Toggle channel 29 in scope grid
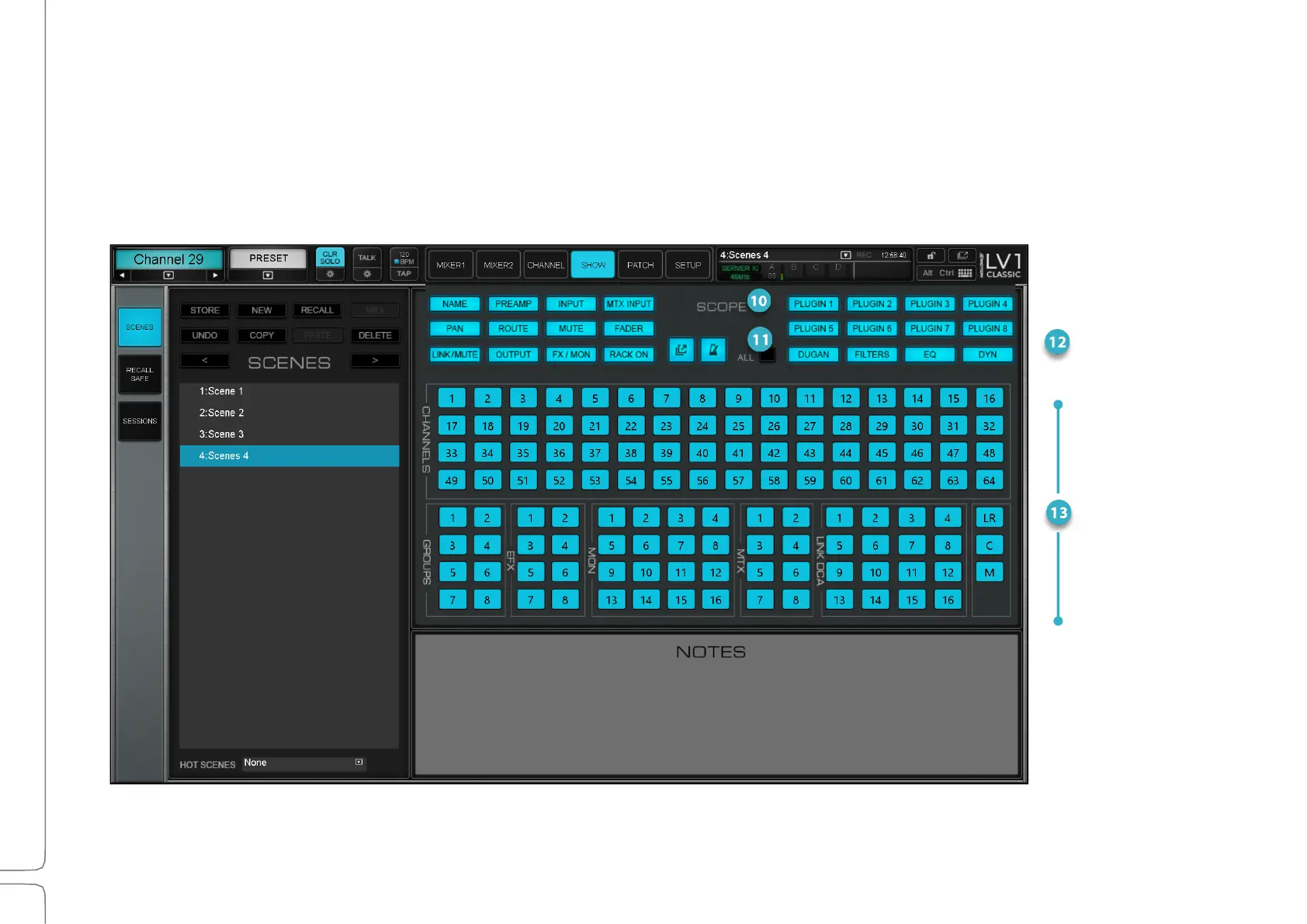This screenshot has height=924, width=1307. (x=882, y=426)
